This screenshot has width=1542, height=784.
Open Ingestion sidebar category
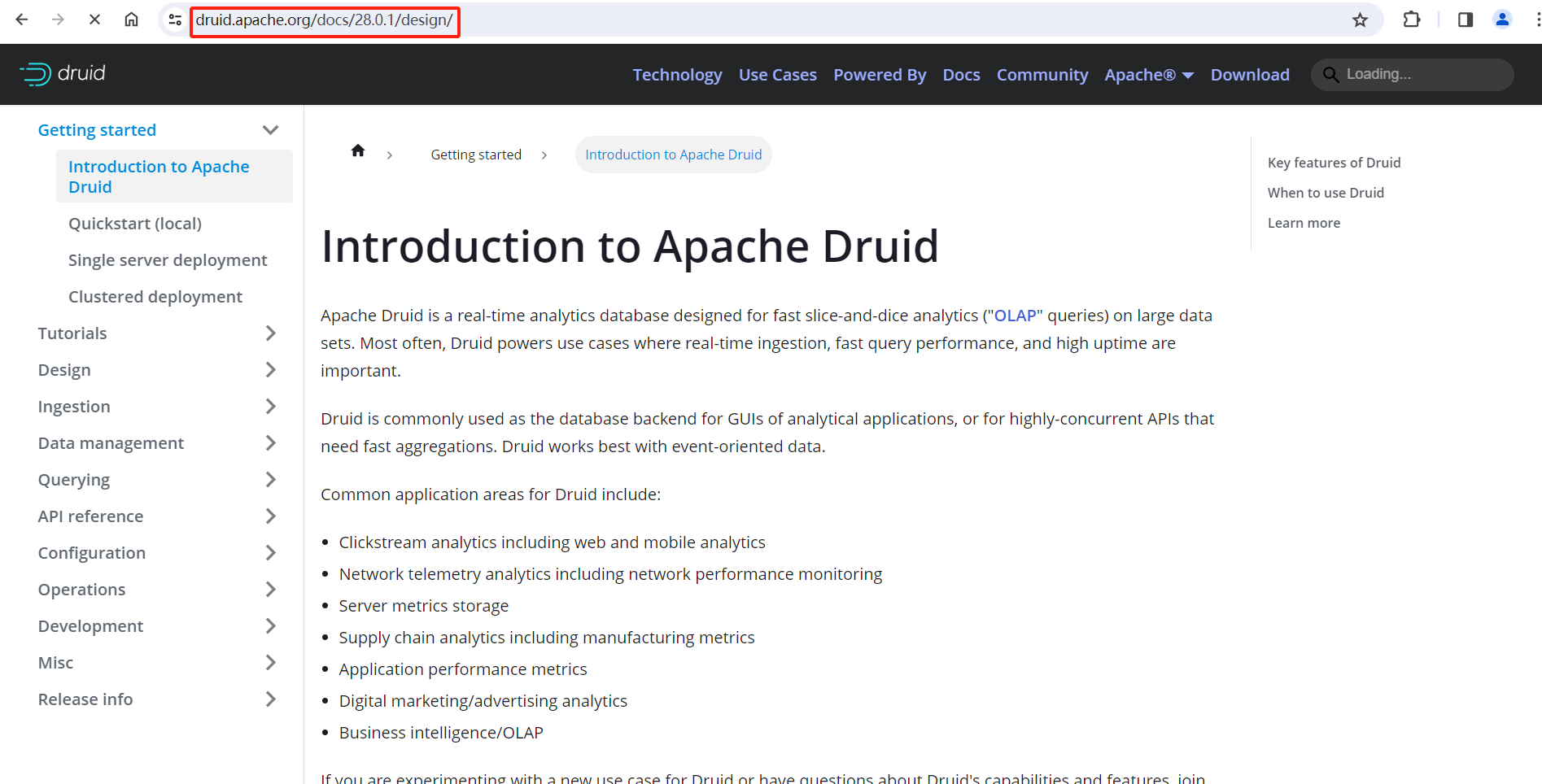74,407
